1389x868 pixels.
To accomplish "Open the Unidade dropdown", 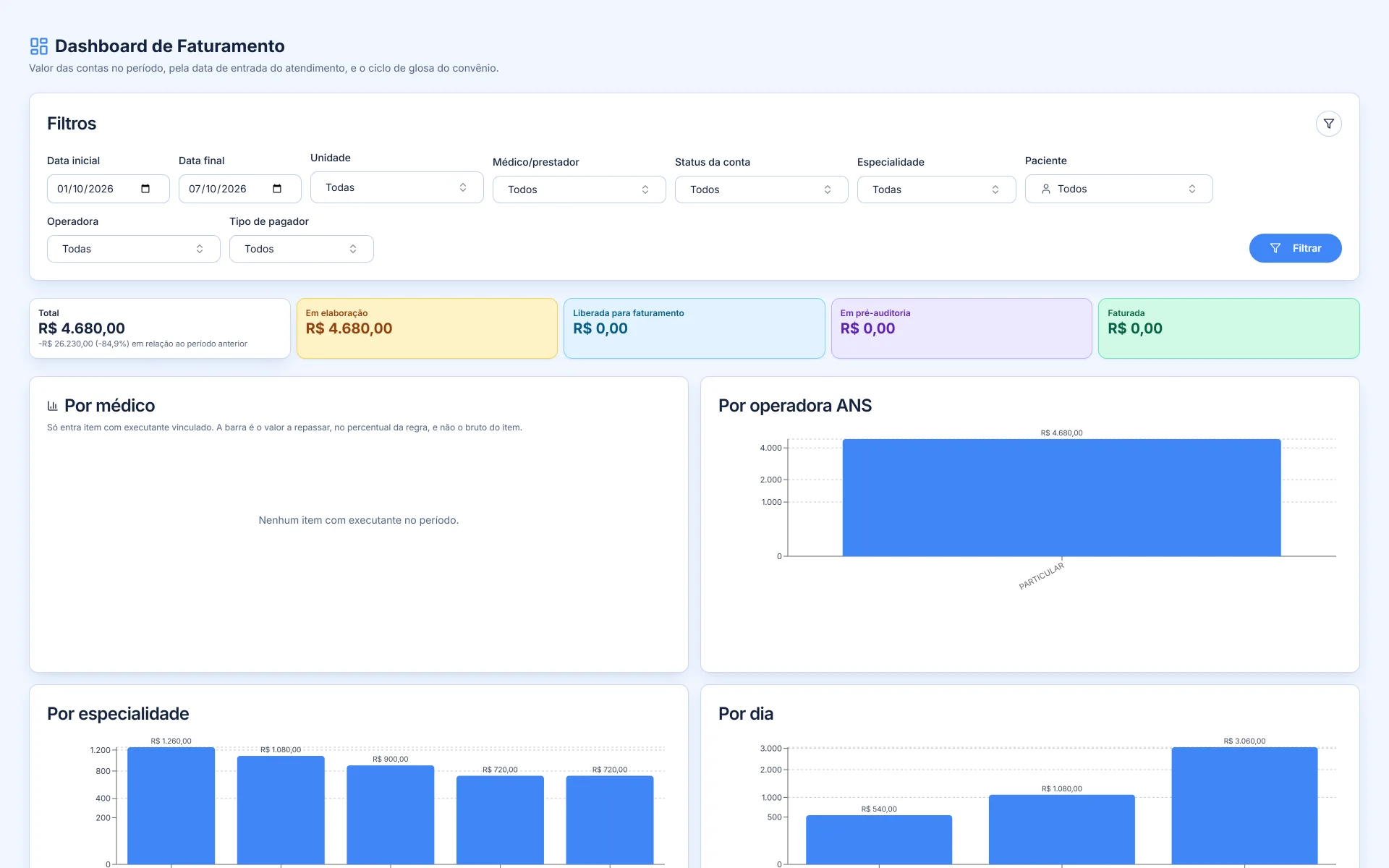I will [x=397, y=187].
